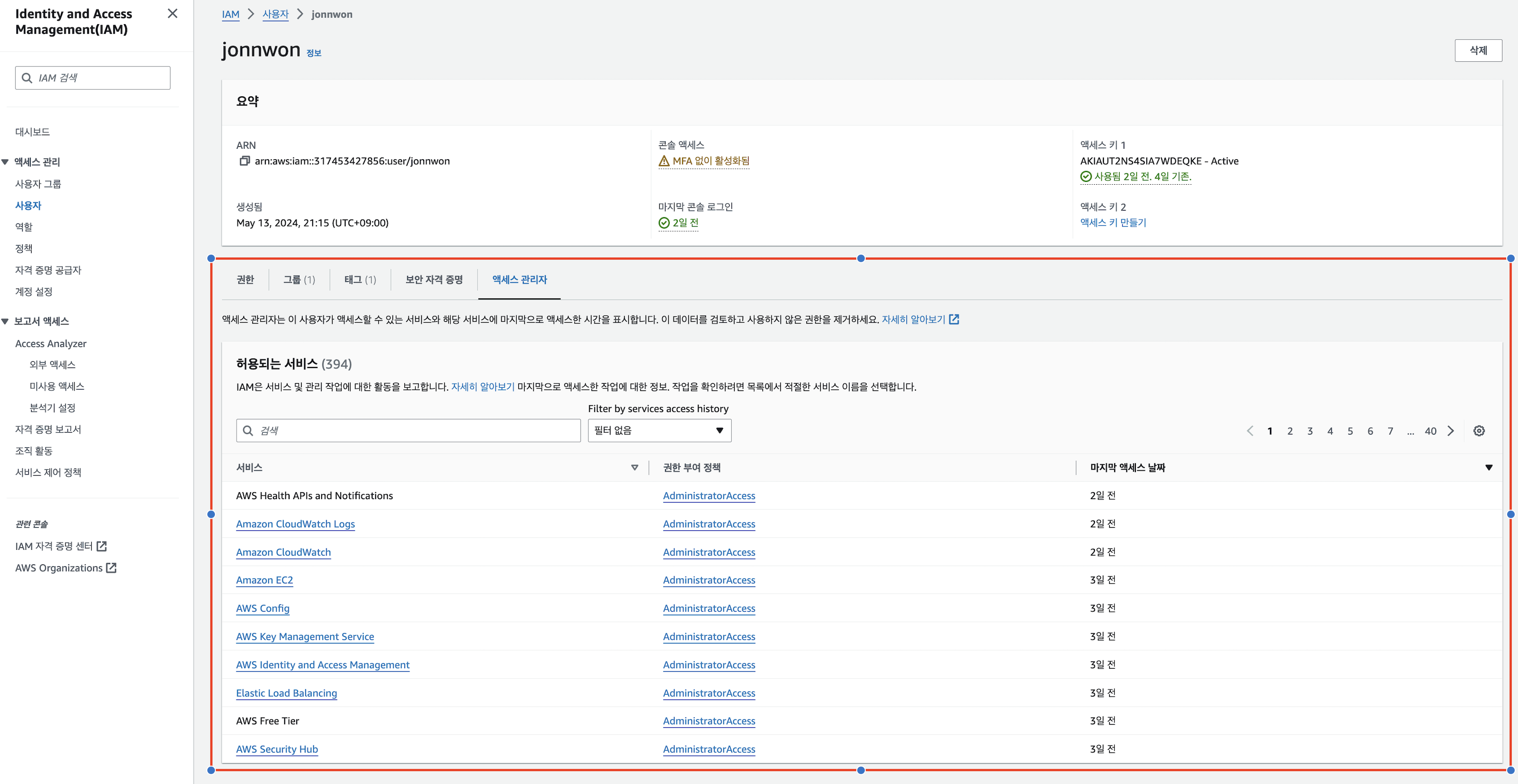Screen dimensions: 1518x784
Task: Sort the 서비스 column
Action: 634,468
